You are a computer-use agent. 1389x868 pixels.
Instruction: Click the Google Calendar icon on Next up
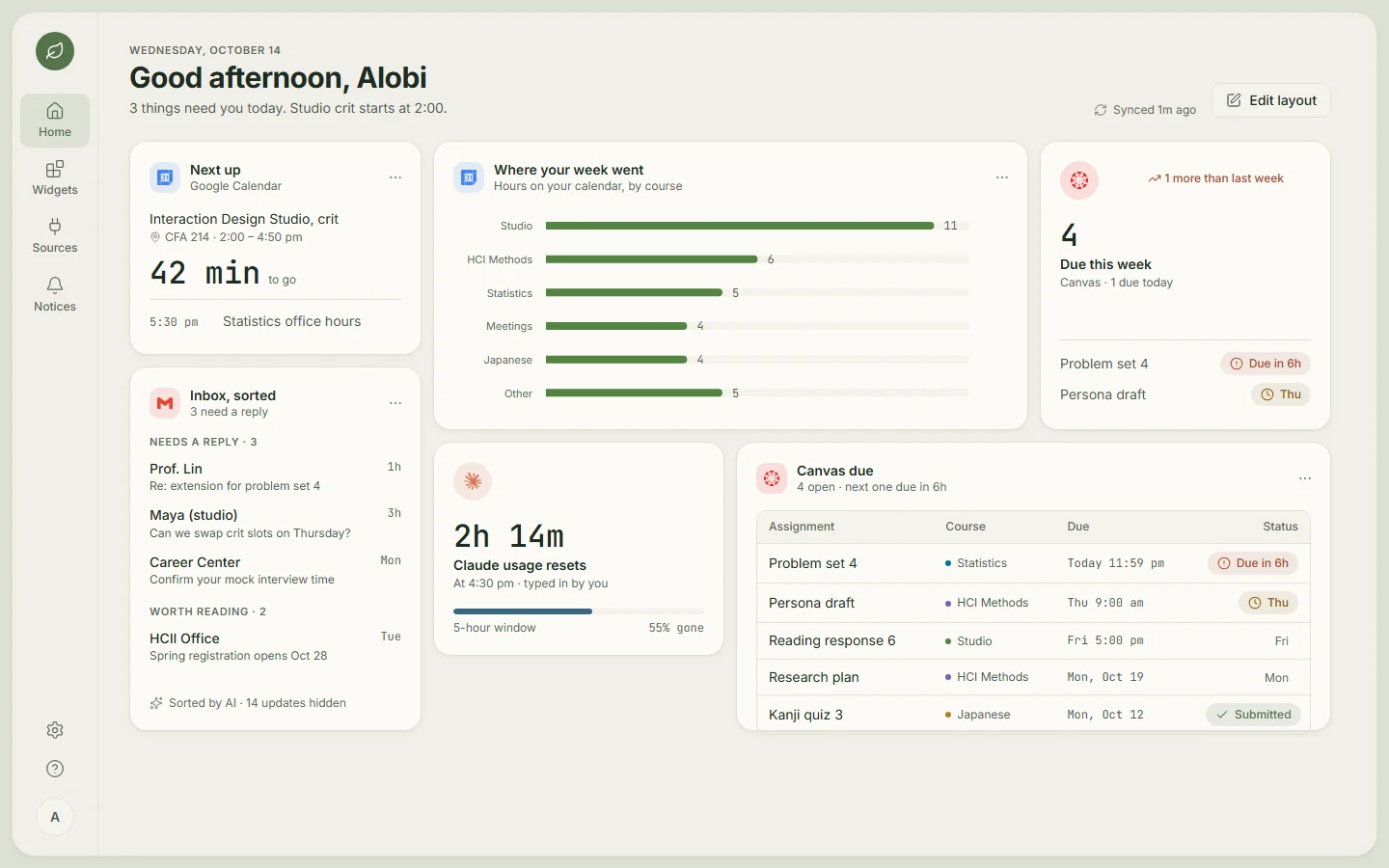coord(165,177)
